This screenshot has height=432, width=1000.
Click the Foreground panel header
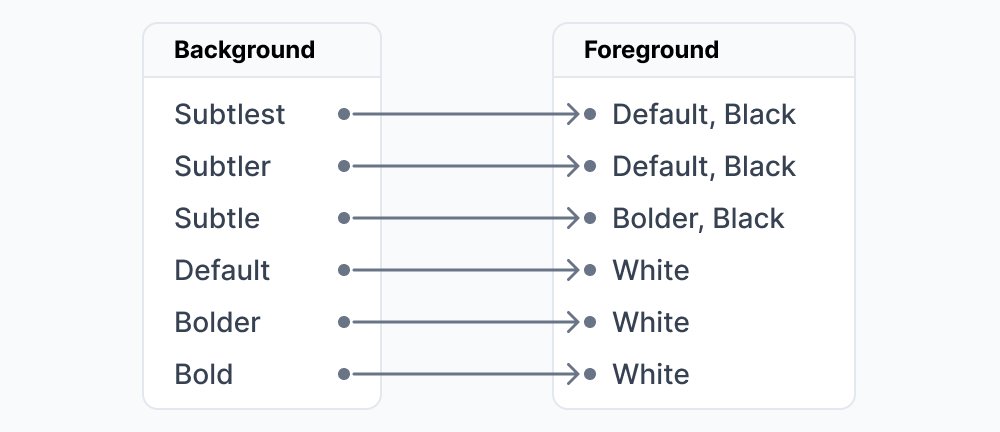[x=703, y=50]
